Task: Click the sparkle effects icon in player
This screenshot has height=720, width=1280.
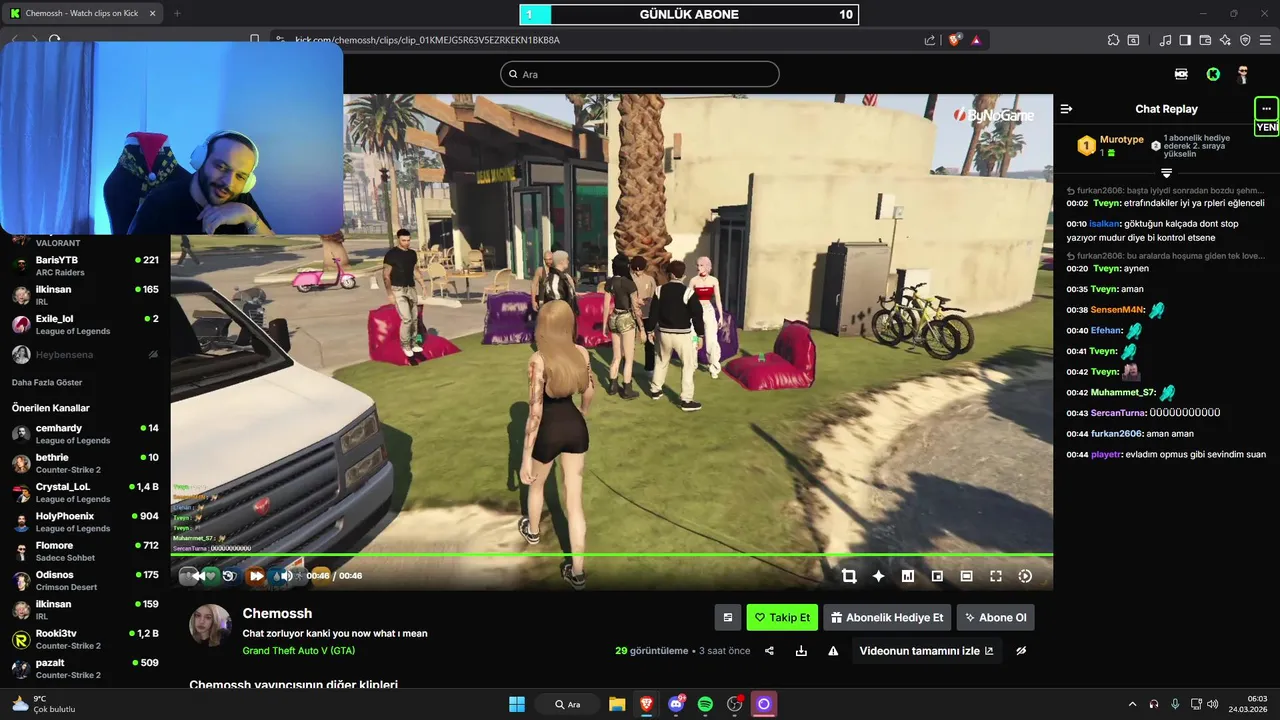Action: point(878,576)
